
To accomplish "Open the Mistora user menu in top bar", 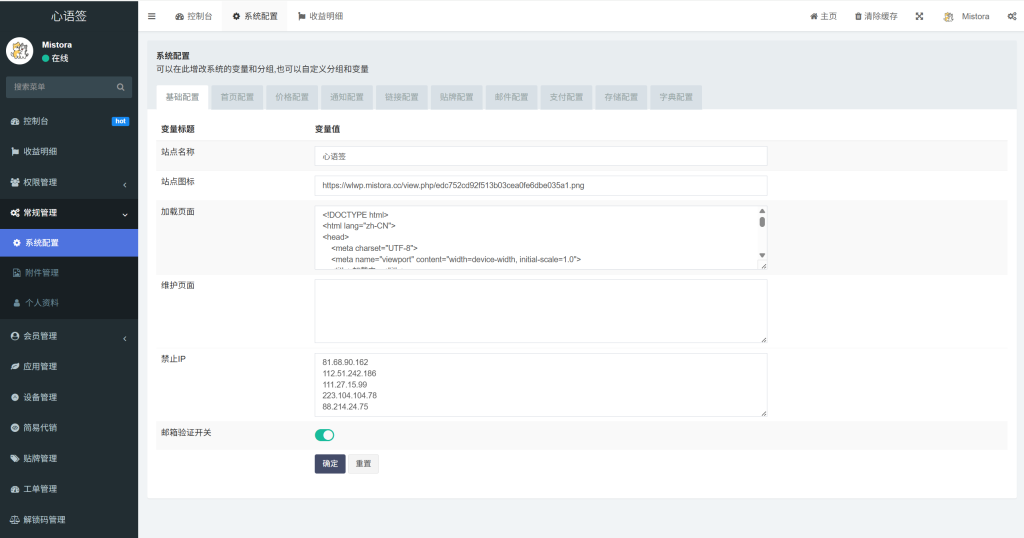I will point(966,16).
